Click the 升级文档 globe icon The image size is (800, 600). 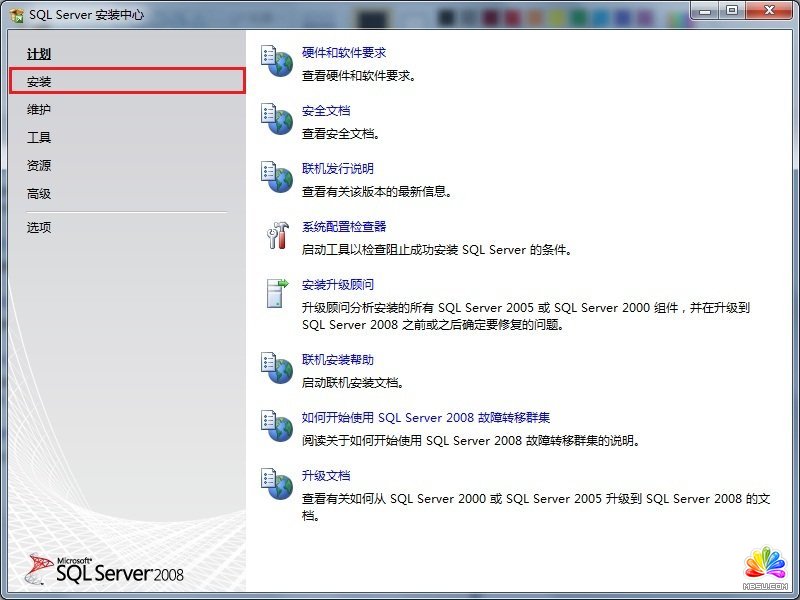(274, 484)
